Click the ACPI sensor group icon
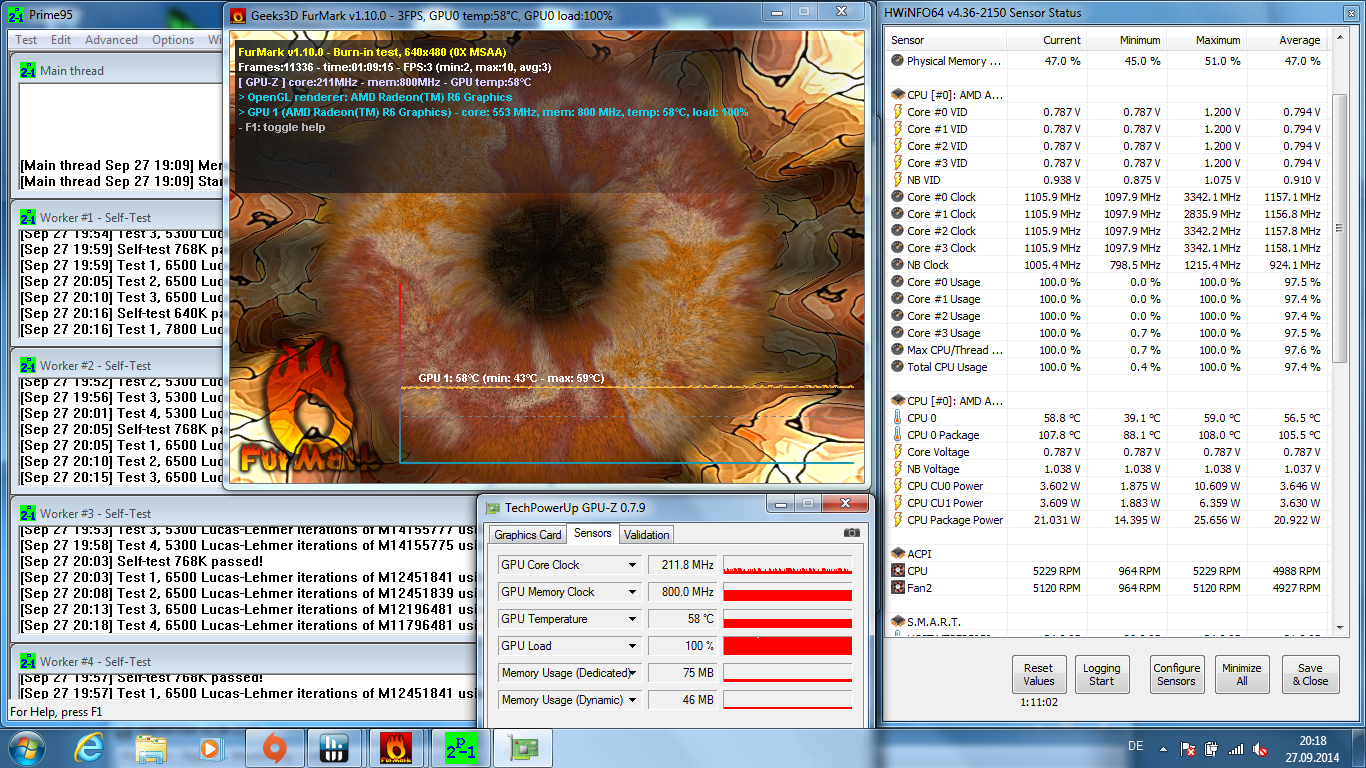Screen dimensions: 1366x768 click(897, 553)
